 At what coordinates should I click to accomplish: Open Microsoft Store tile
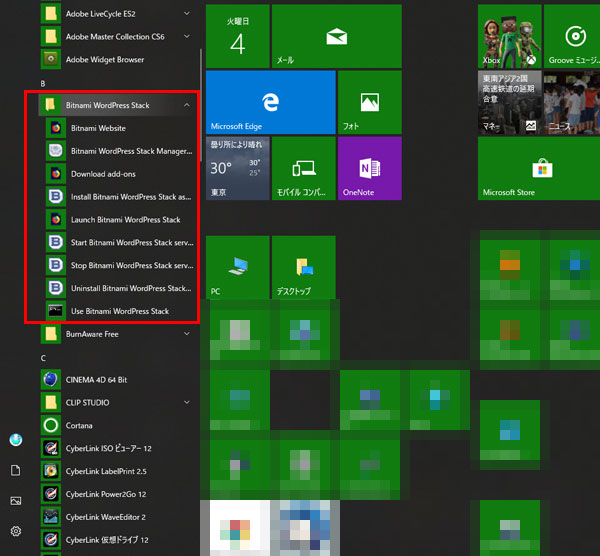click(x=540, y=168)
